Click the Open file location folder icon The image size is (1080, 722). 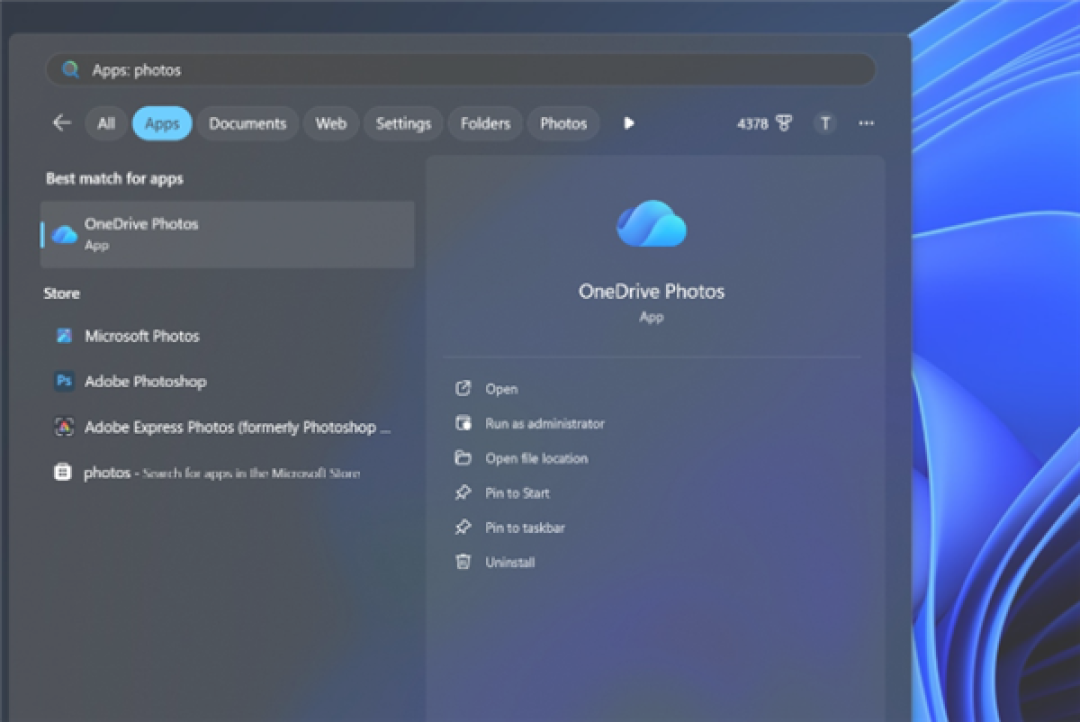click(463, 457)
